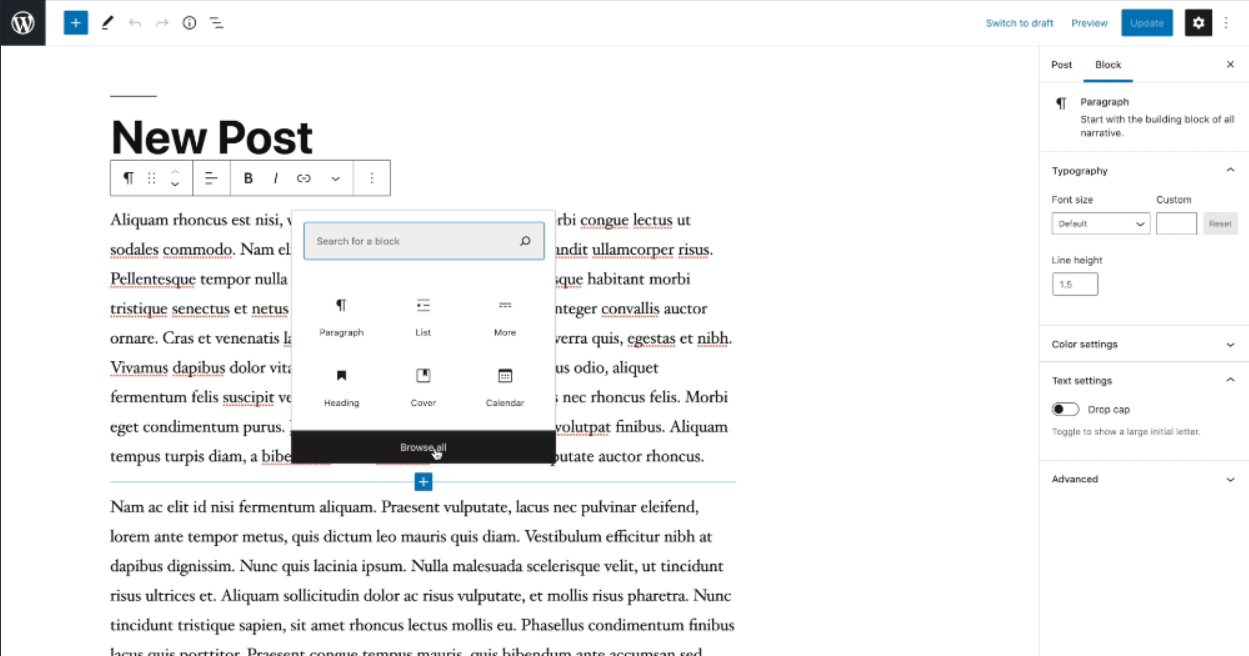Move block down with arrow
Viewport: 1249px width, 656px height.
(175, 185)
